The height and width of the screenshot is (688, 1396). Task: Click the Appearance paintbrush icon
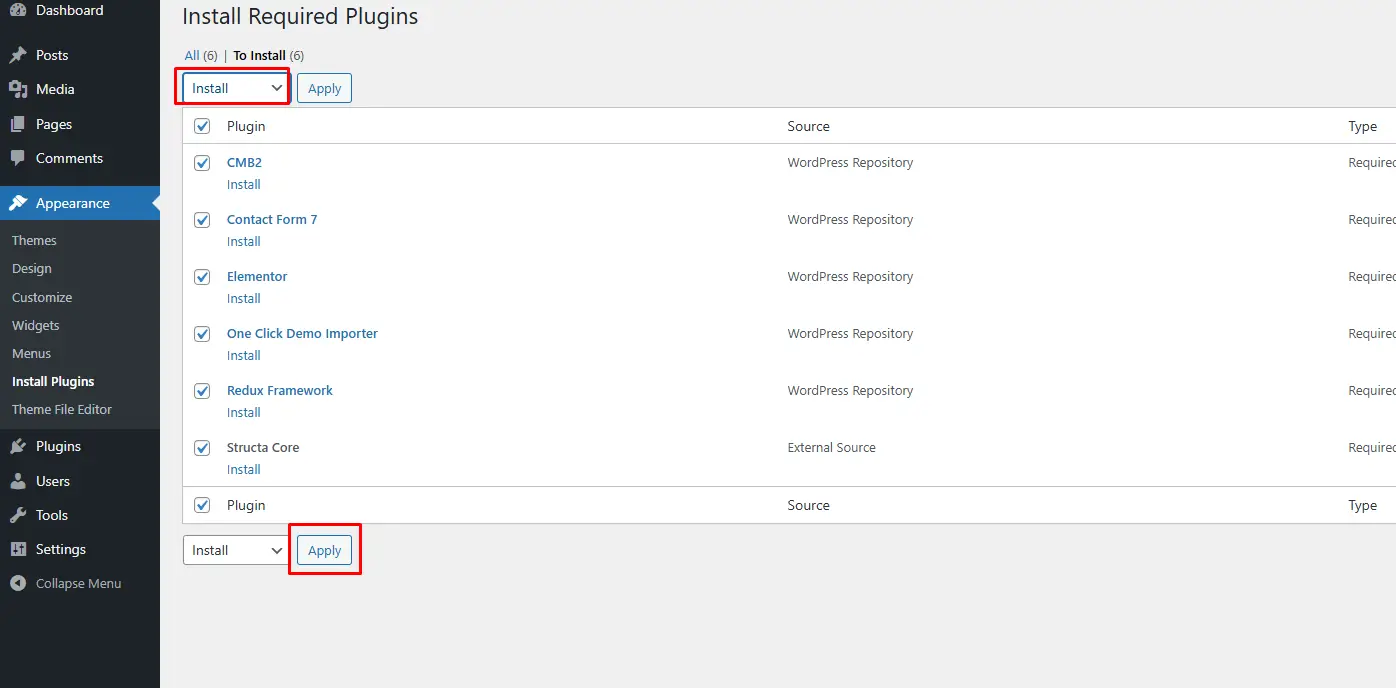pos(18,203)
